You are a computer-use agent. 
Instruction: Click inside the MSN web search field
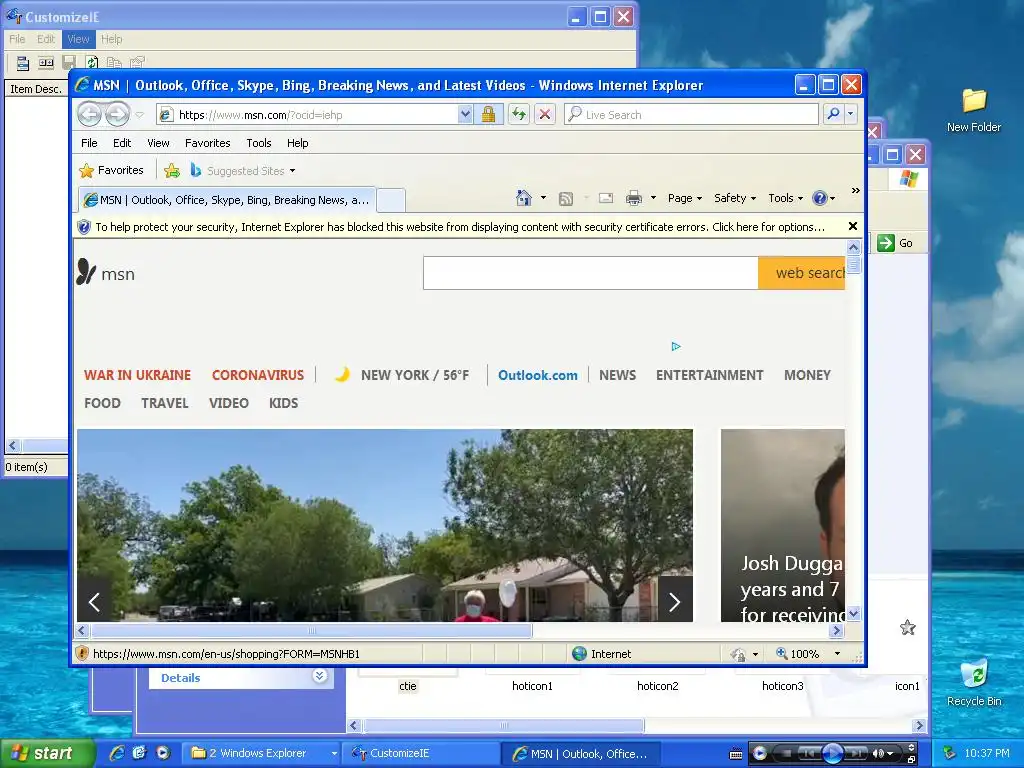pos(590,273)
